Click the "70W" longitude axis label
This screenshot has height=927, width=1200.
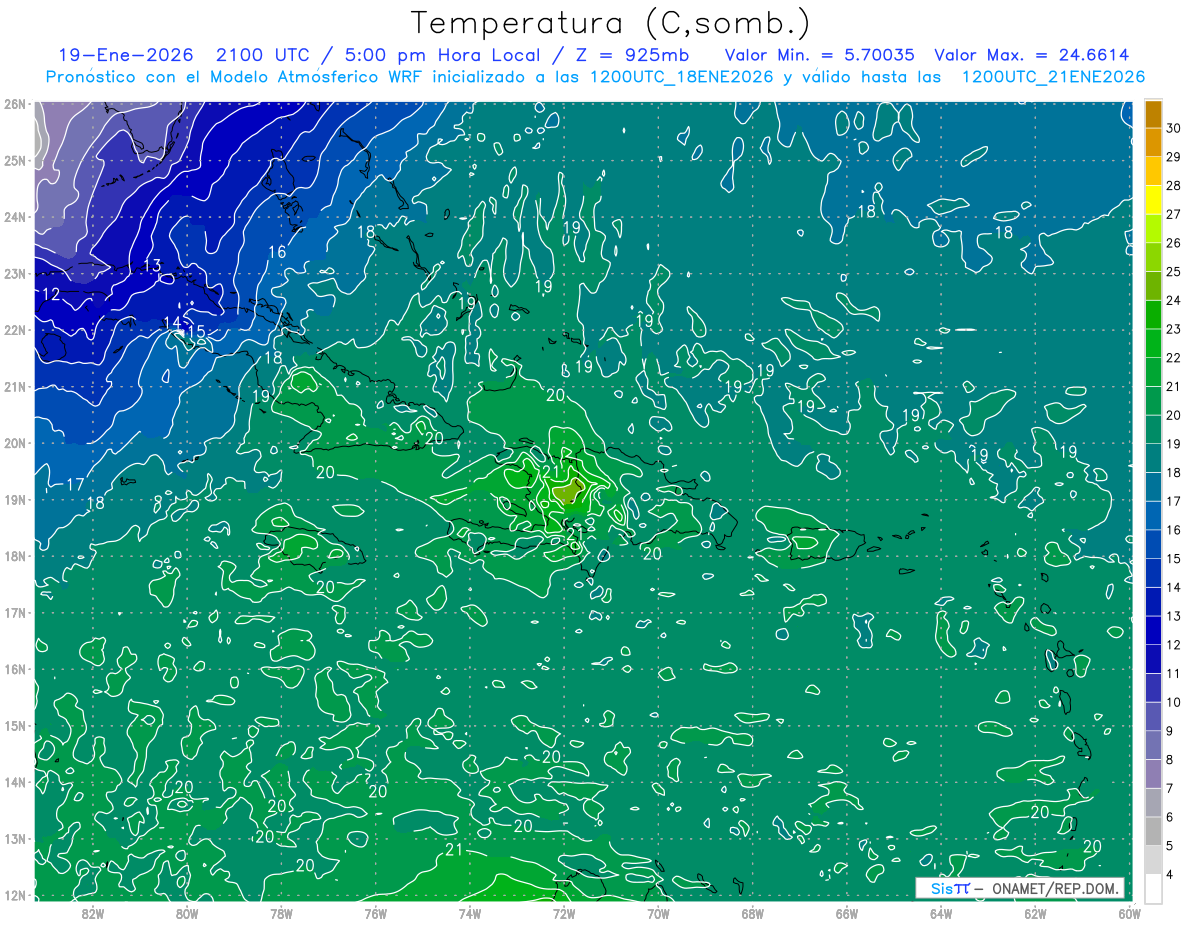click(x=658, y=914)
